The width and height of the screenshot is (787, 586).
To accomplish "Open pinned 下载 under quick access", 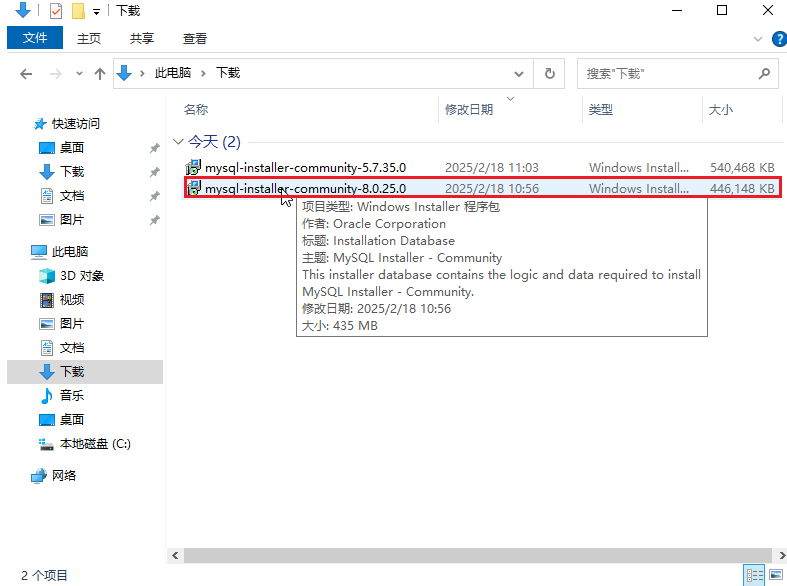I will [72, 172].
